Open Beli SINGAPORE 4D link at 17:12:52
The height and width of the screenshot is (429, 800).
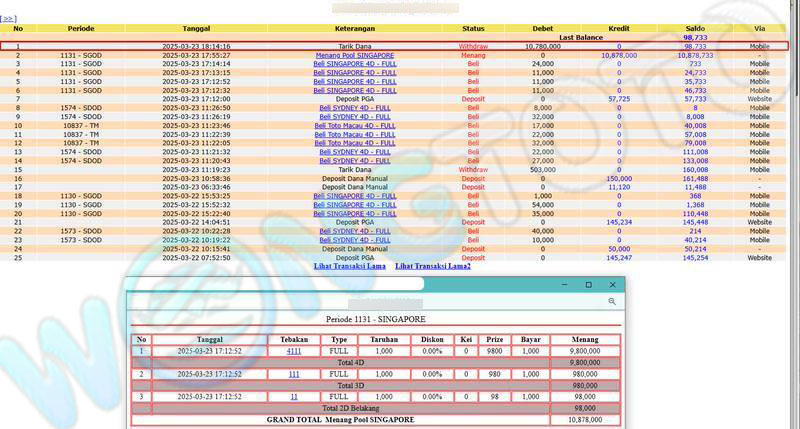[355, 82]
